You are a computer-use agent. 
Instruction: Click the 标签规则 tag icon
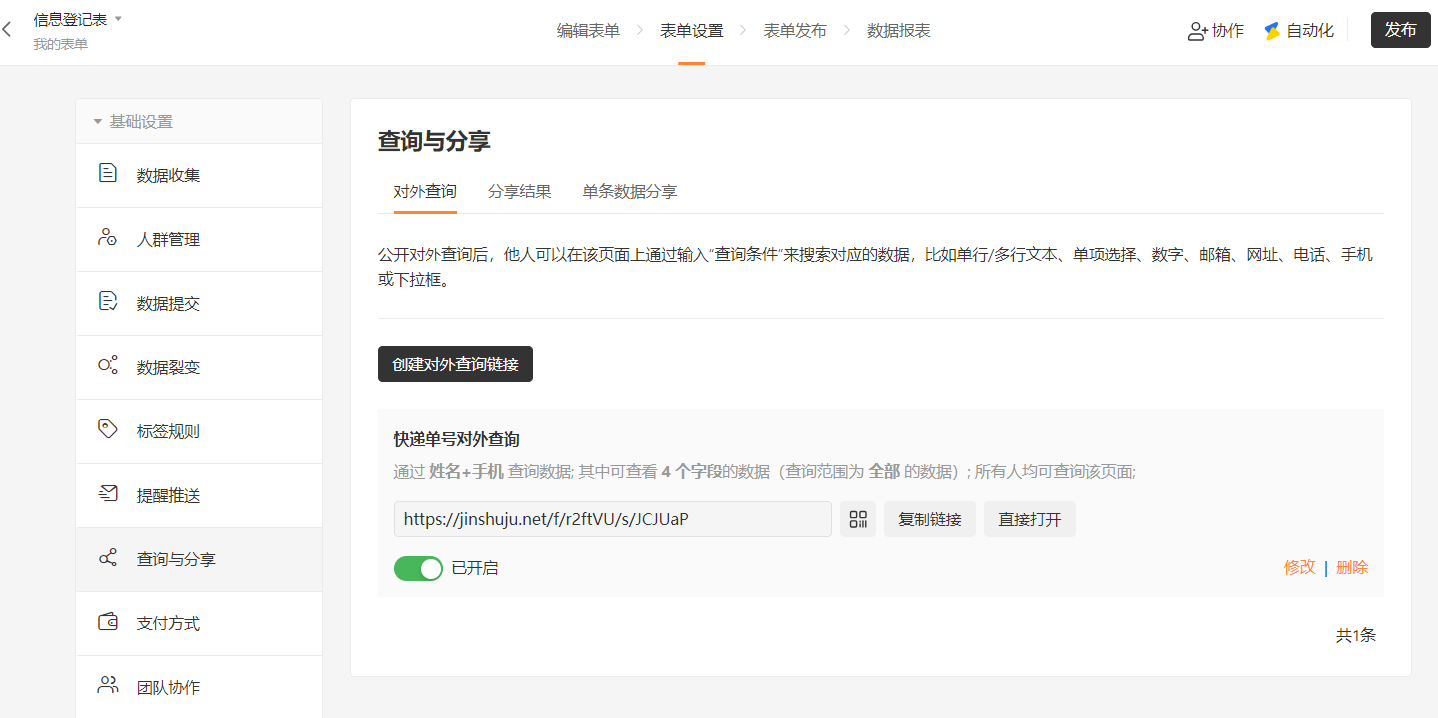coord(107,430)
